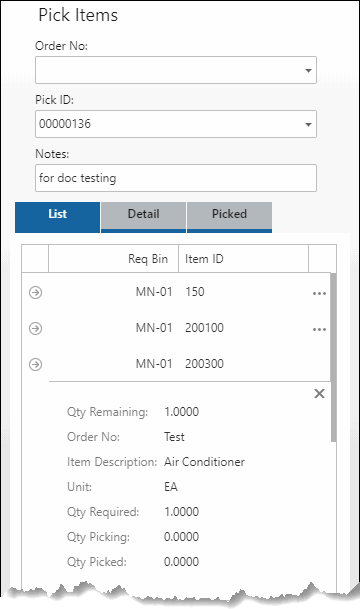Select the List tab
360x609 pixels.
tap(57, 216)
